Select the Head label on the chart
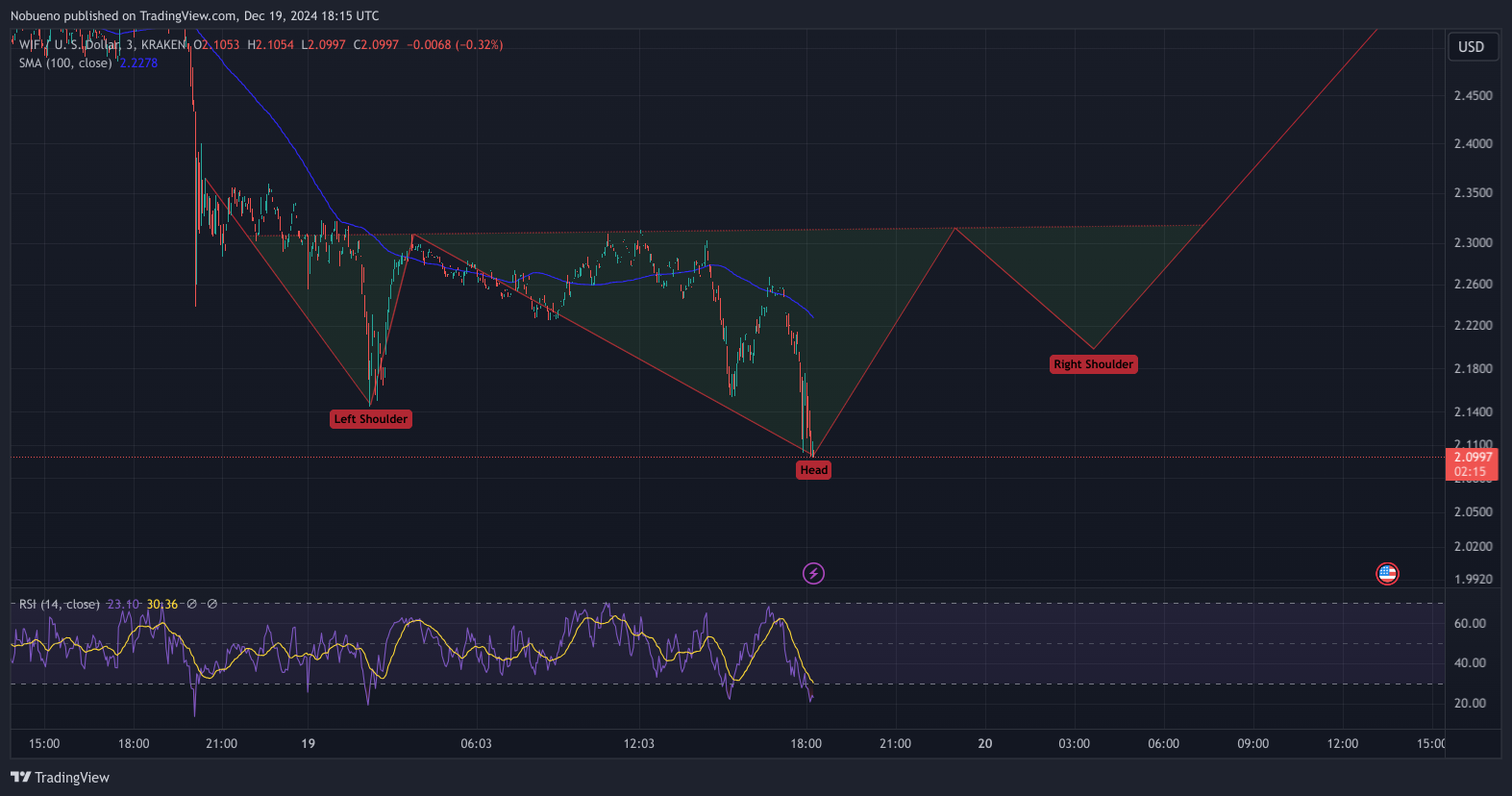Viewport: 1512px width, 796px height. [x=814, y=470]
